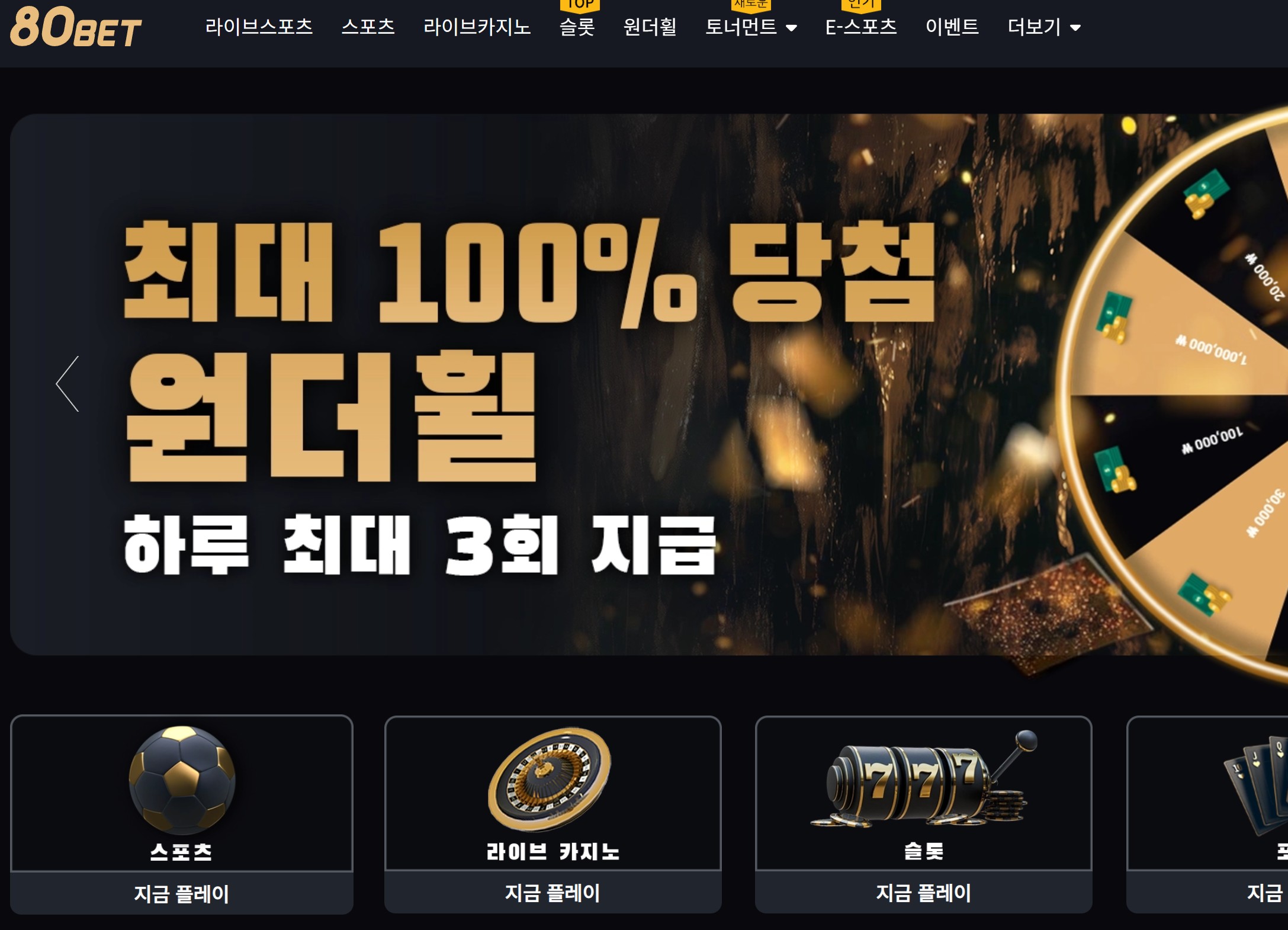Open the 스포츠 menu item
The image size is (1288, 930).
(x=368, y=27)
